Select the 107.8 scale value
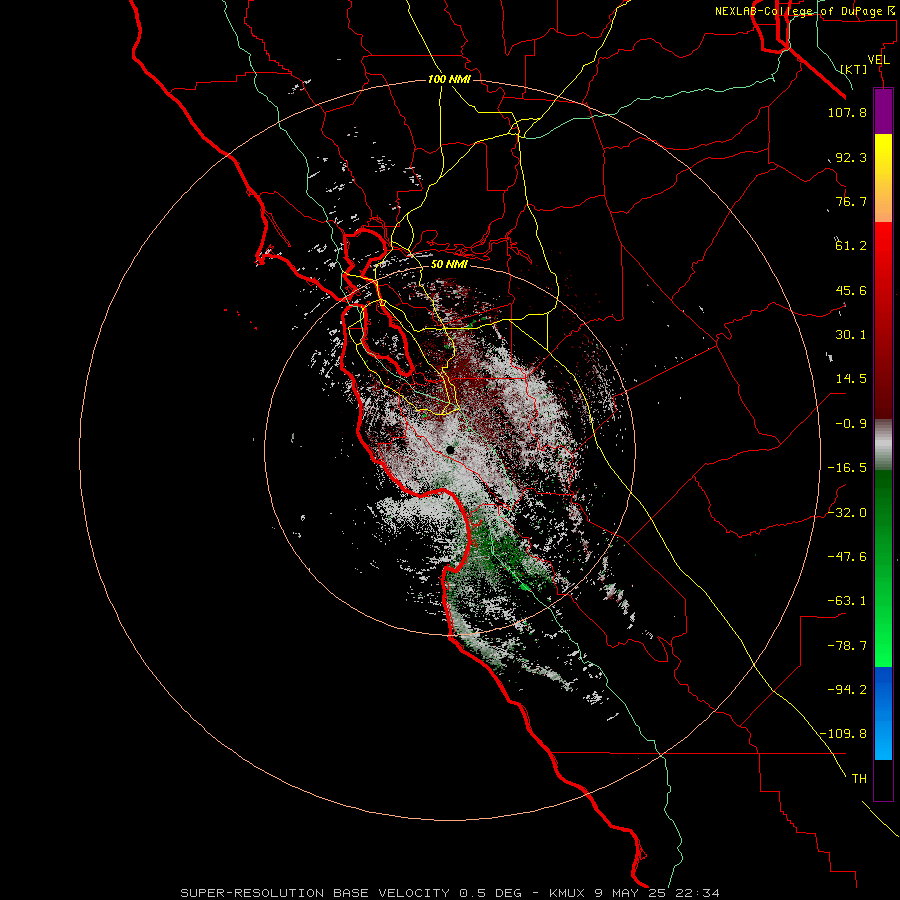Viewport: 900px width, 900px height. pyautogui.click(x=847, y=112)
